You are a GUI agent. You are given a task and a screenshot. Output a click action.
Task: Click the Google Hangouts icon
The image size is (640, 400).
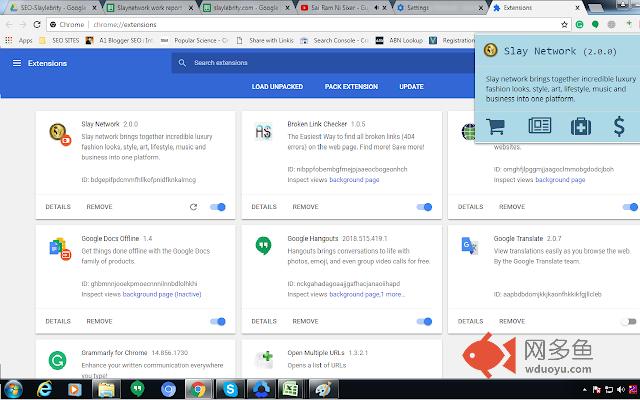(263, 246)
